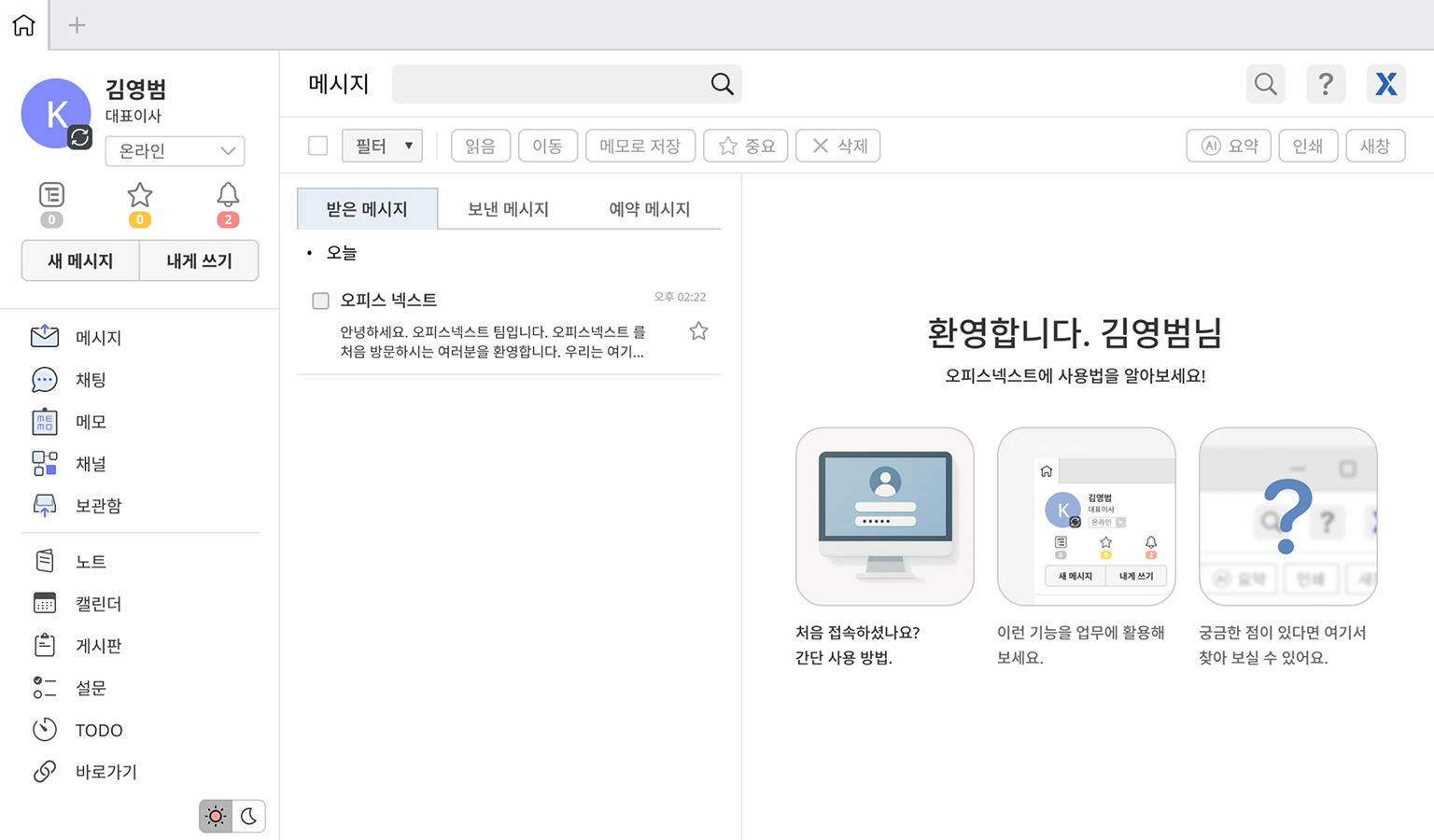Check the checkbox on the 오피스 넥스트 message
Viewport: 1434px width, 840px height.
point(320,301)
